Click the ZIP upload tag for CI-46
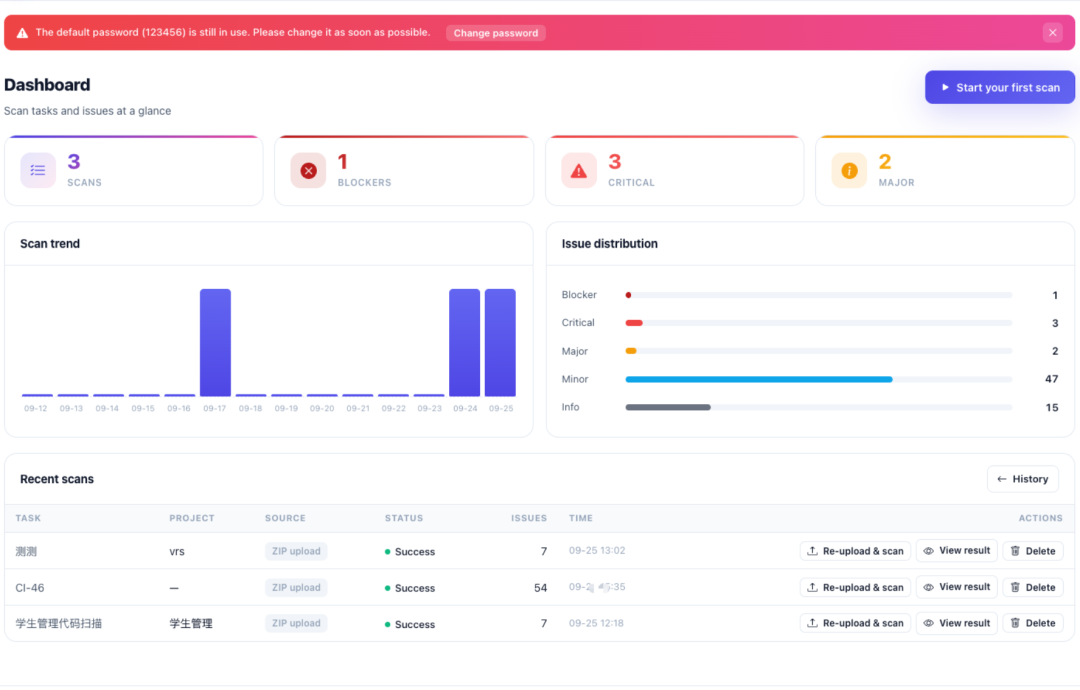Viewport: 1080px width, 690px height. [296, 587]
